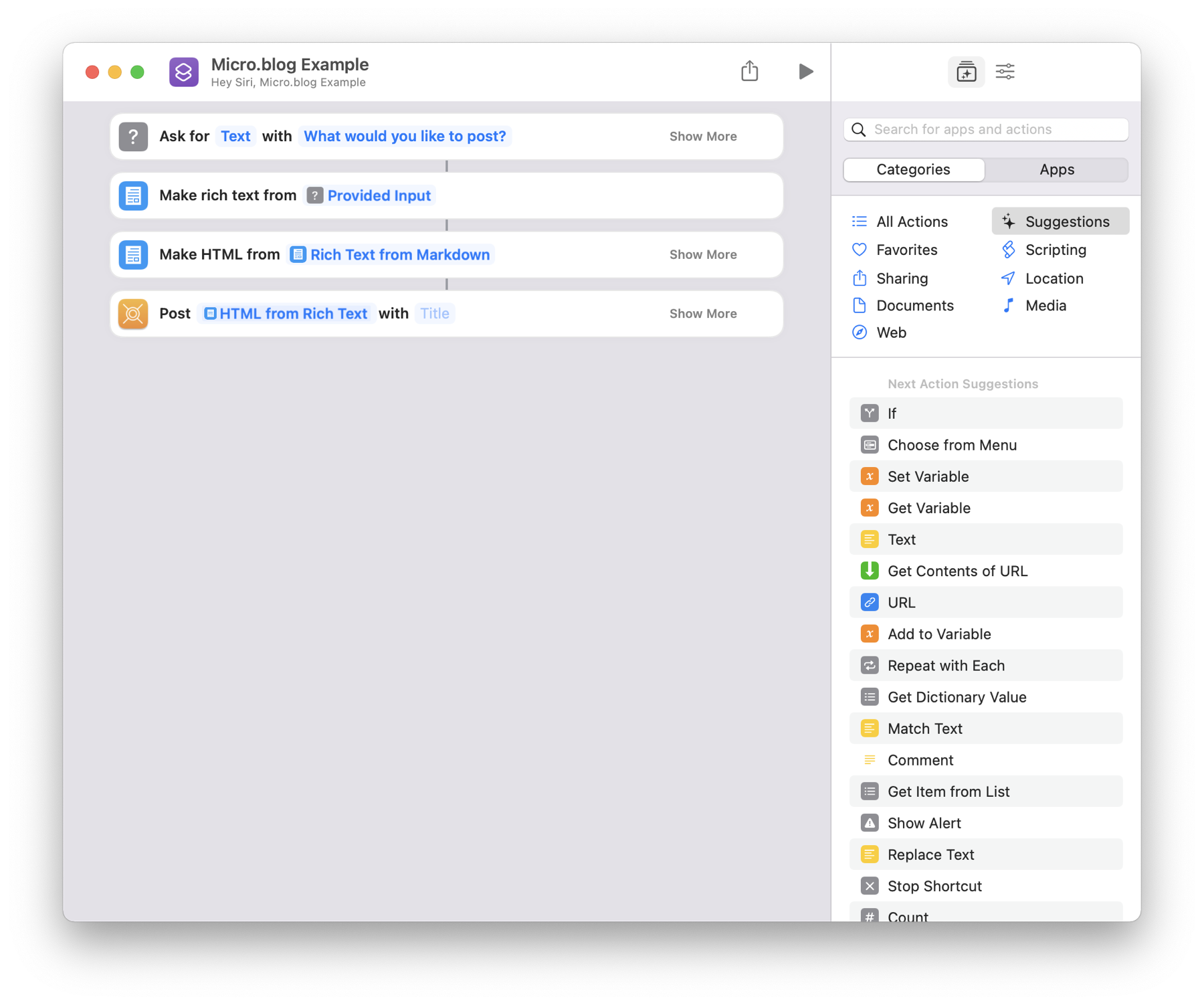Add the Get Dictionary Value action
Screen dimensions: 1204x1005
coord(986,697)
